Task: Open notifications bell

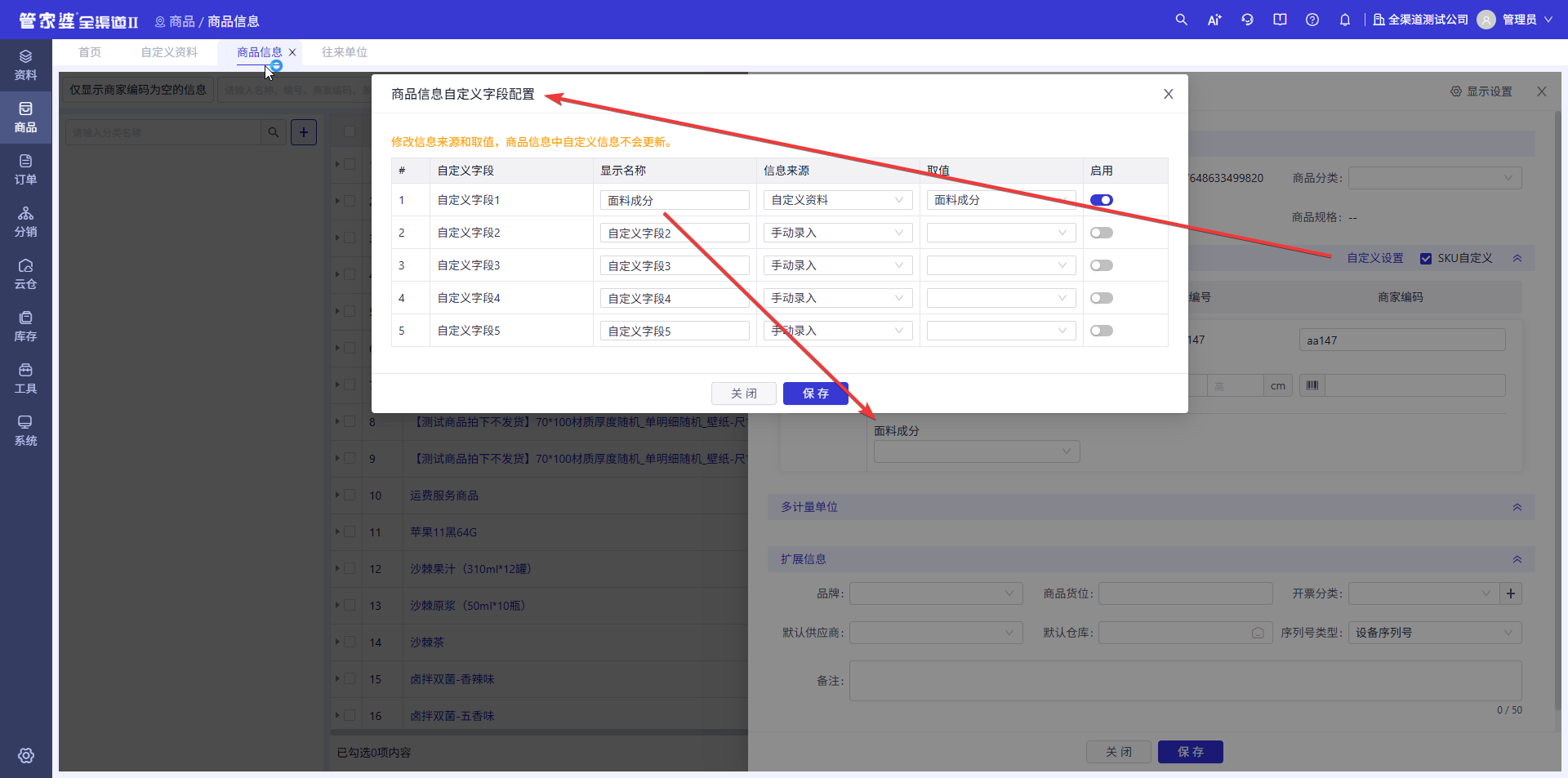Action: [x=1345, y=20]
